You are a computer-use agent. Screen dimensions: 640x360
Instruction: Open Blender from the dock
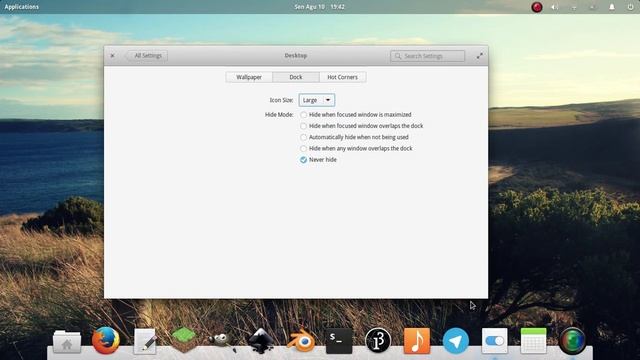300,341
